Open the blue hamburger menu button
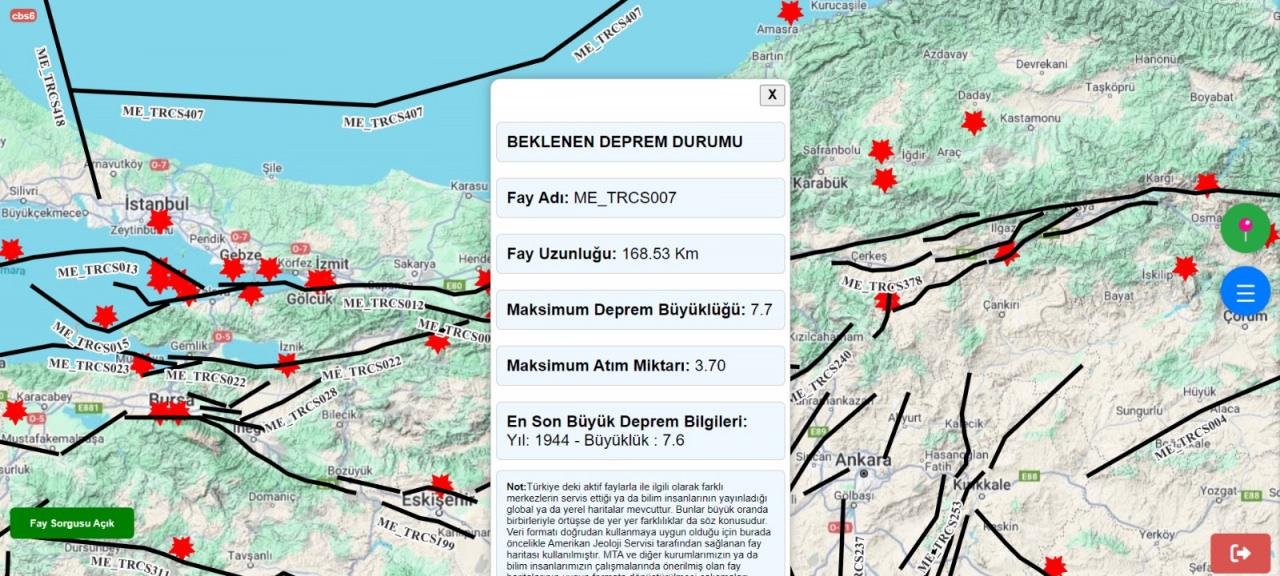 (x=1245, y=292)
